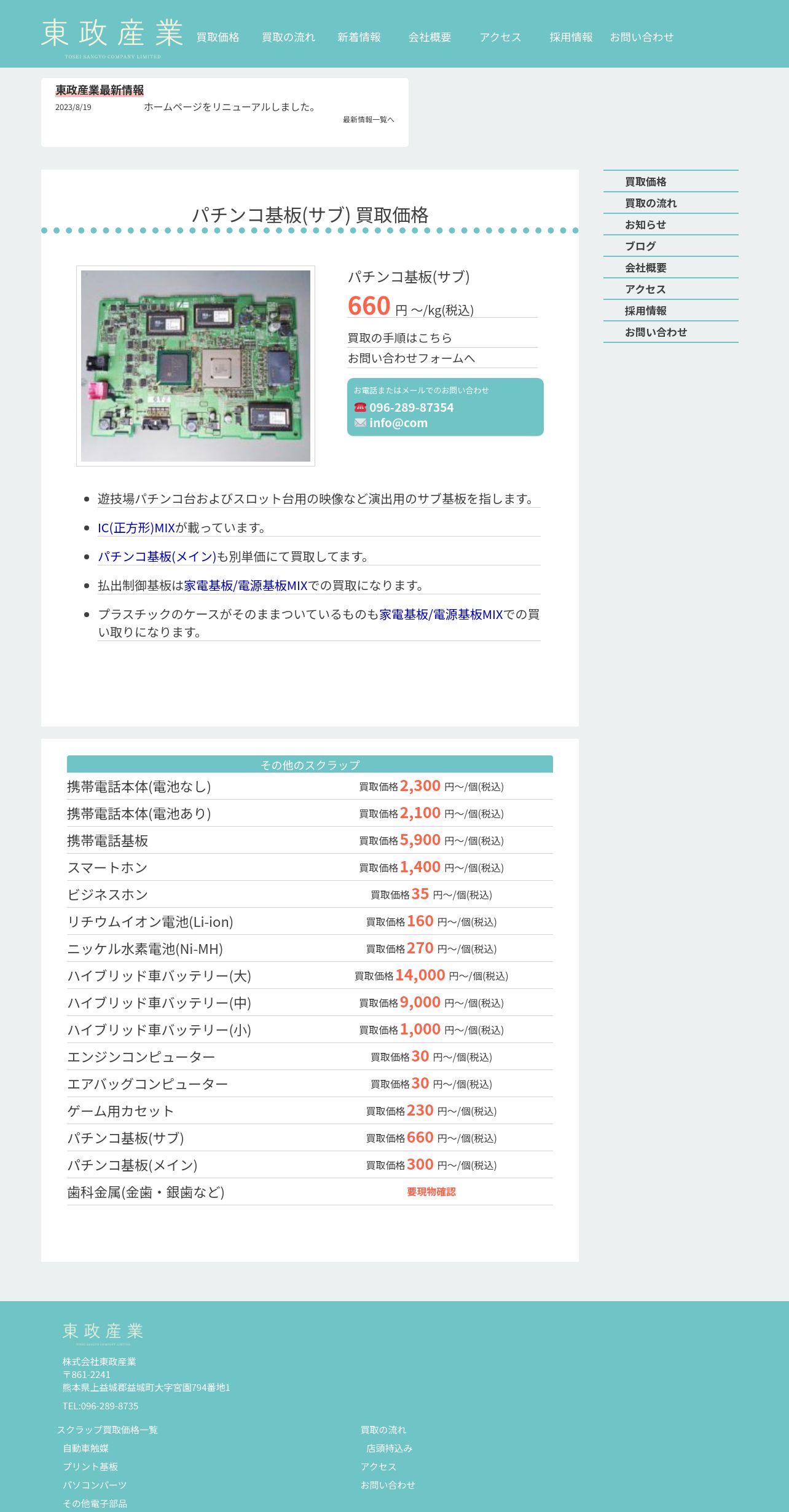Open footer 自動車触媒 link
Viewport: 789px width, 1512px height.
click(85, 1448)
